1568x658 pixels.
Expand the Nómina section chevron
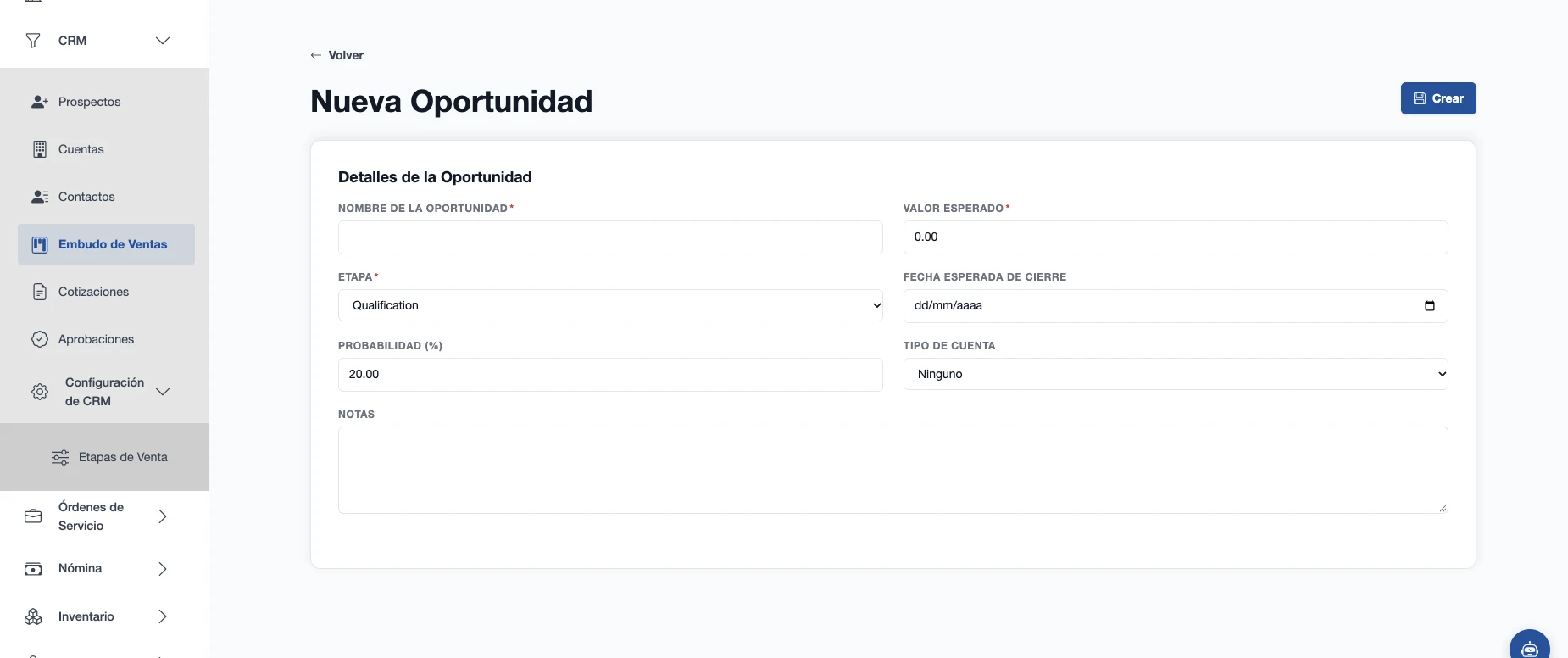tap(163, 569)
